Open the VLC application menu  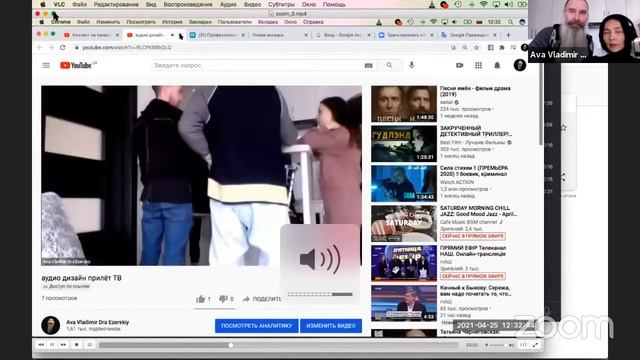click(59, 4)
